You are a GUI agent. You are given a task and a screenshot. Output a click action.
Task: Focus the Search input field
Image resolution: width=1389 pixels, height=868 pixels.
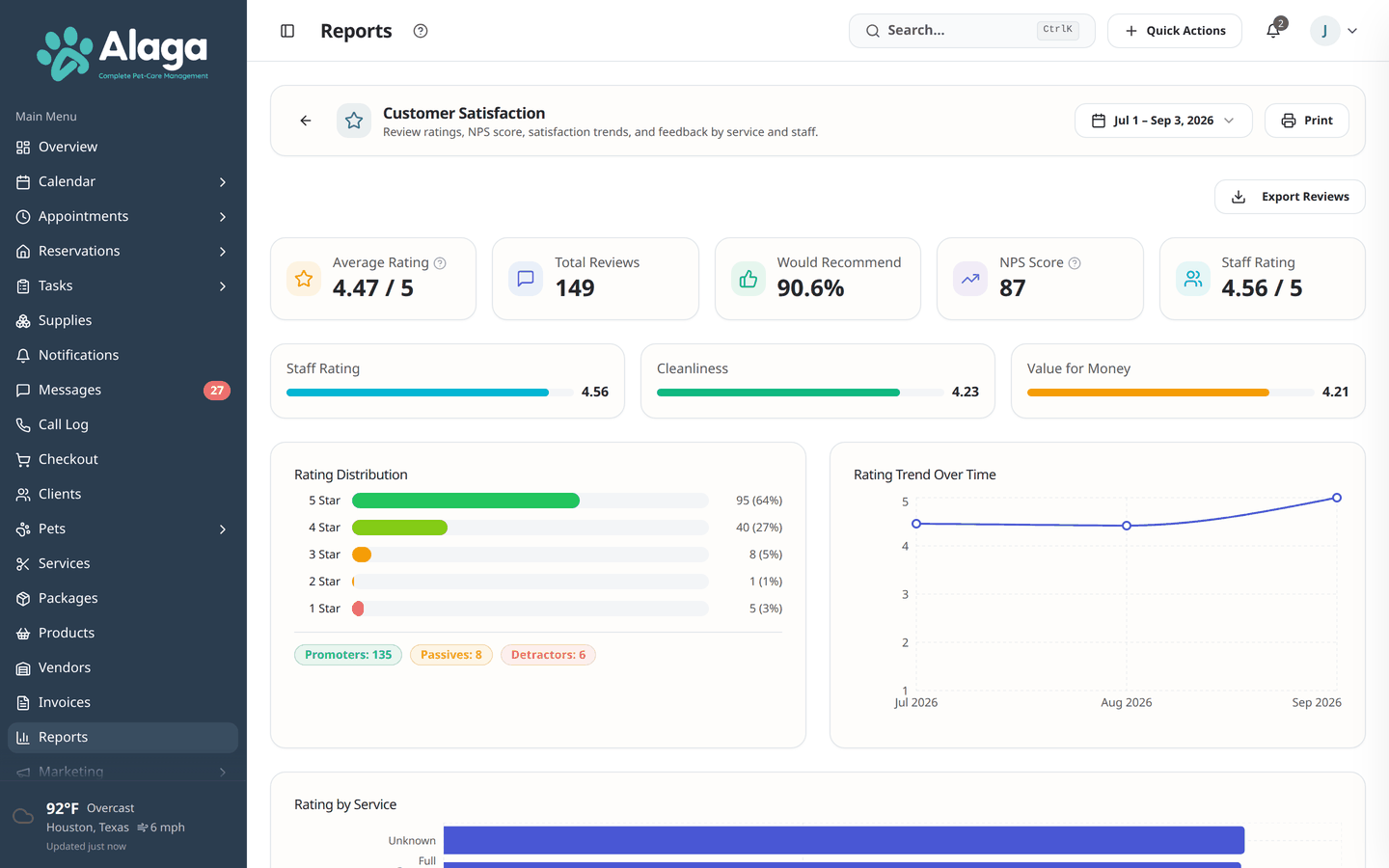(971, 31)
